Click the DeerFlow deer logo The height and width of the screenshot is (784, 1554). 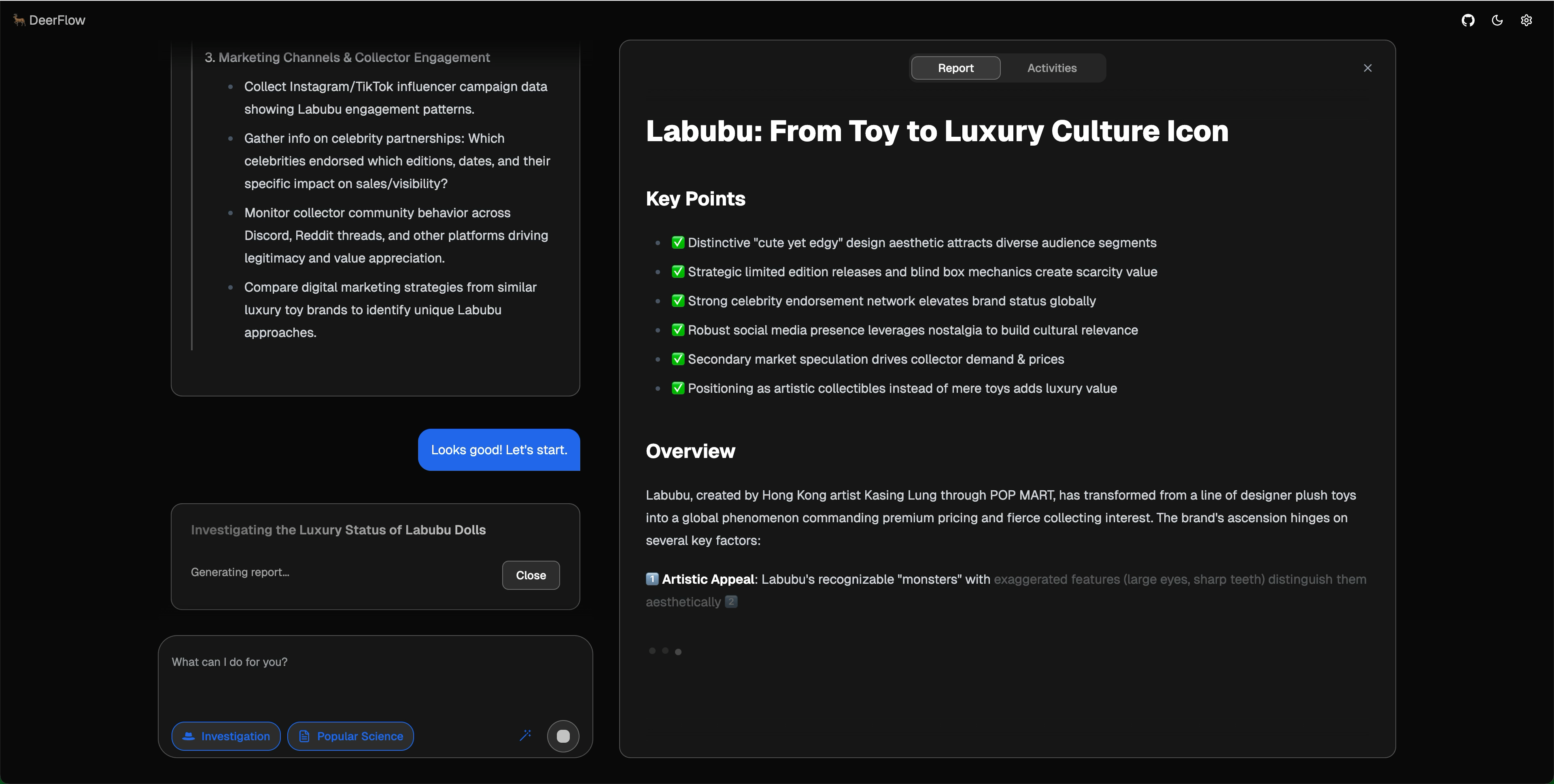[19, 21]
